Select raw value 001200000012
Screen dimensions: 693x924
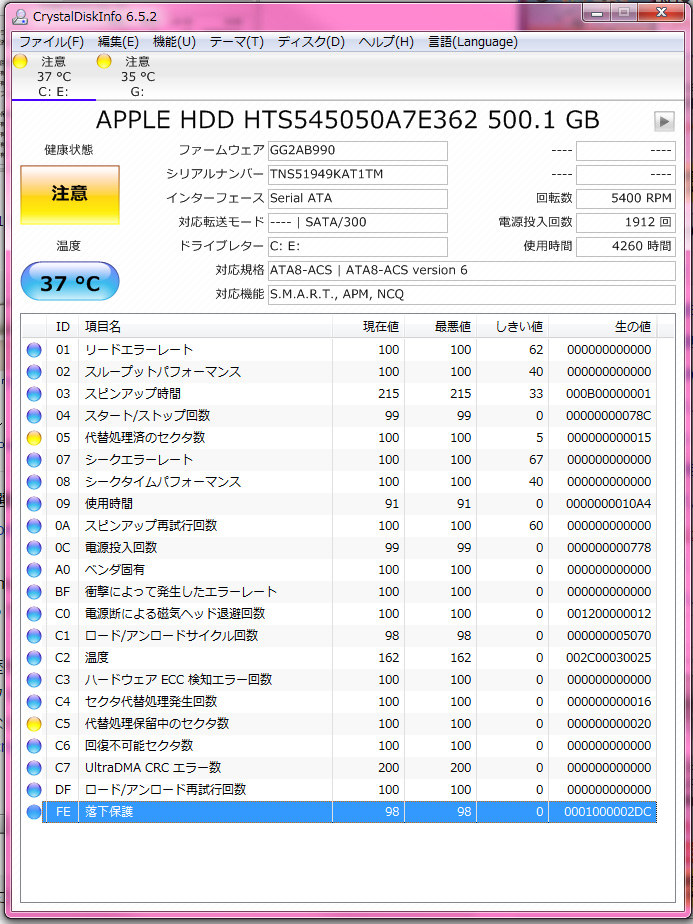pyautogui.click(x=609, y=614)
